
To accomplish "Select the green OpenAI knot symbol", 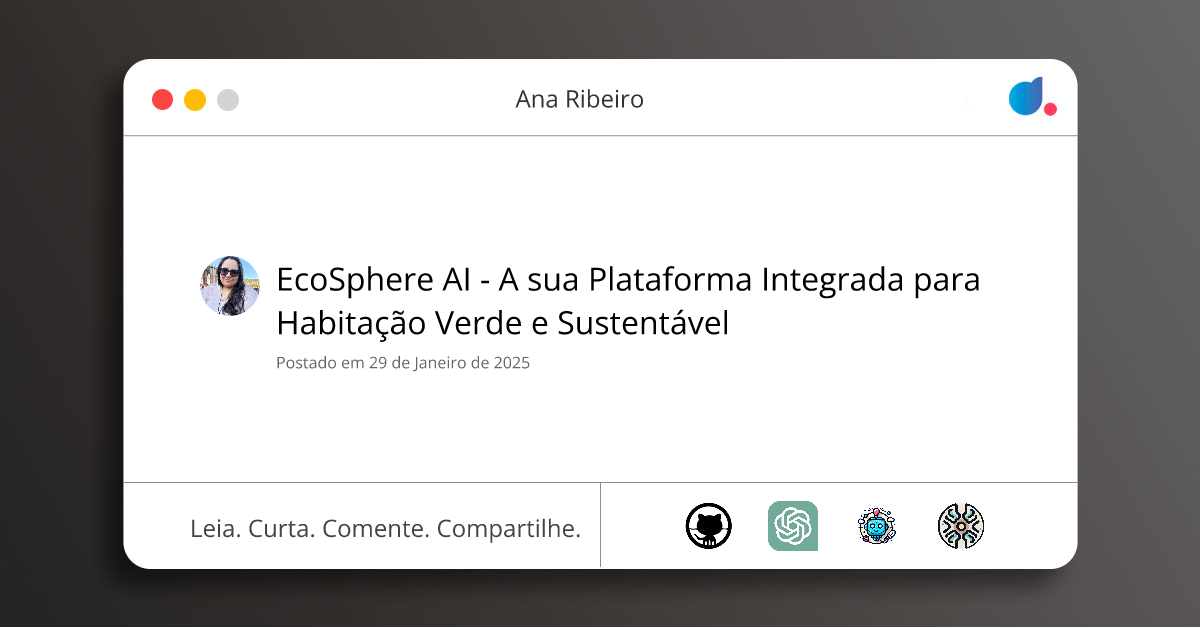I will [x=792, y=525].
